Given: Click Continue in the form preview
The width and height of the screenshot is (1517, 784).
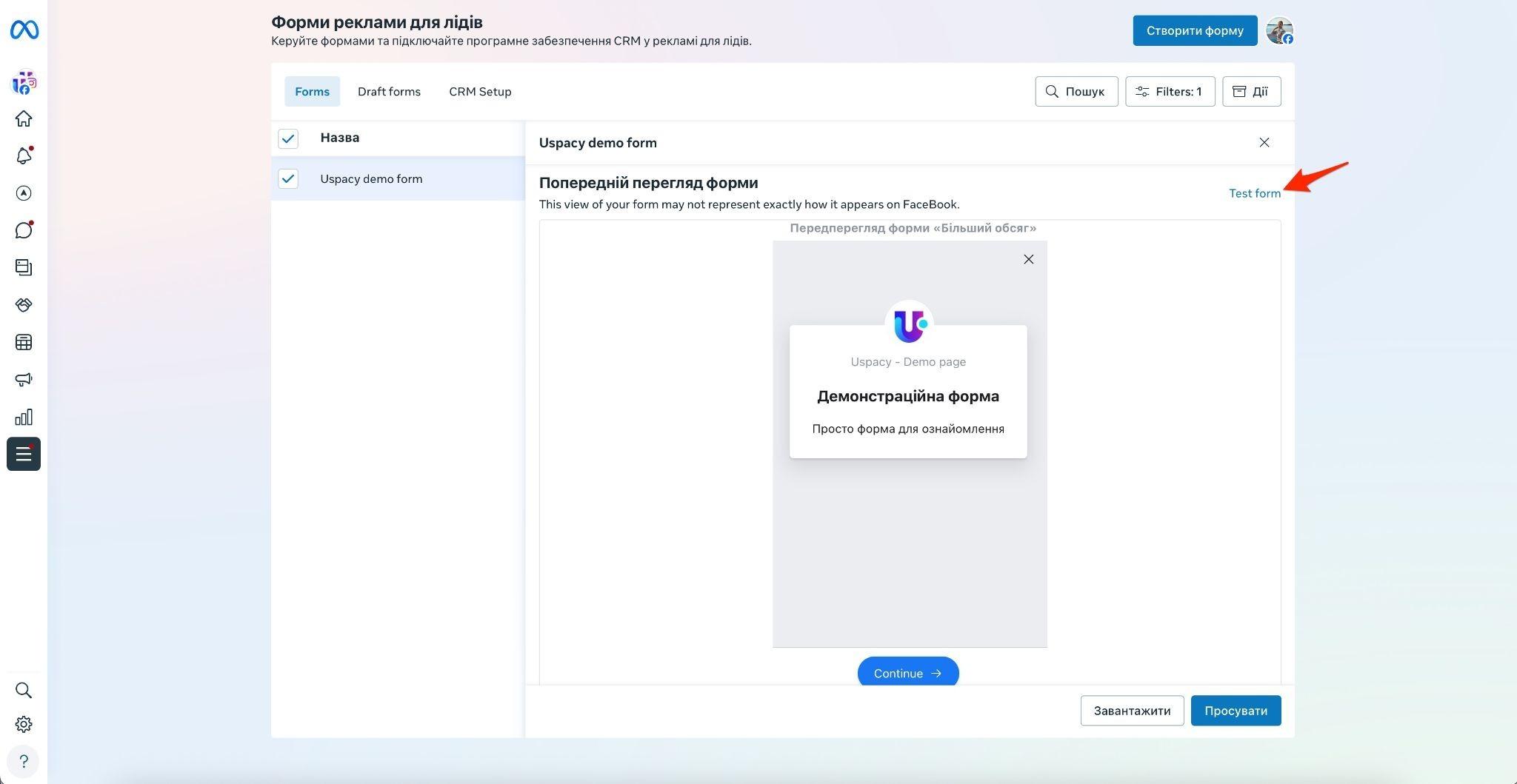Looking at the screenshot, I should [x=908, y=673].
